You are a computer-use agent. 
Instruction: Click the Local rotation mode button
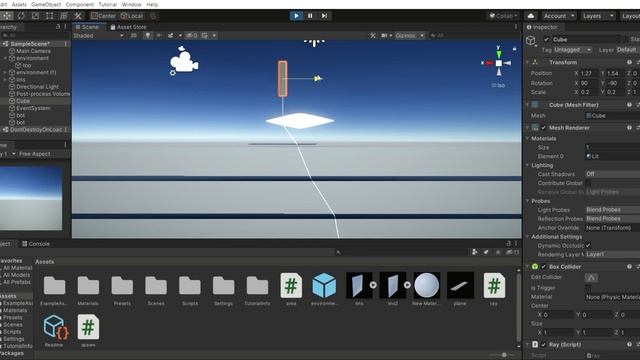click(x=132, y=16)
